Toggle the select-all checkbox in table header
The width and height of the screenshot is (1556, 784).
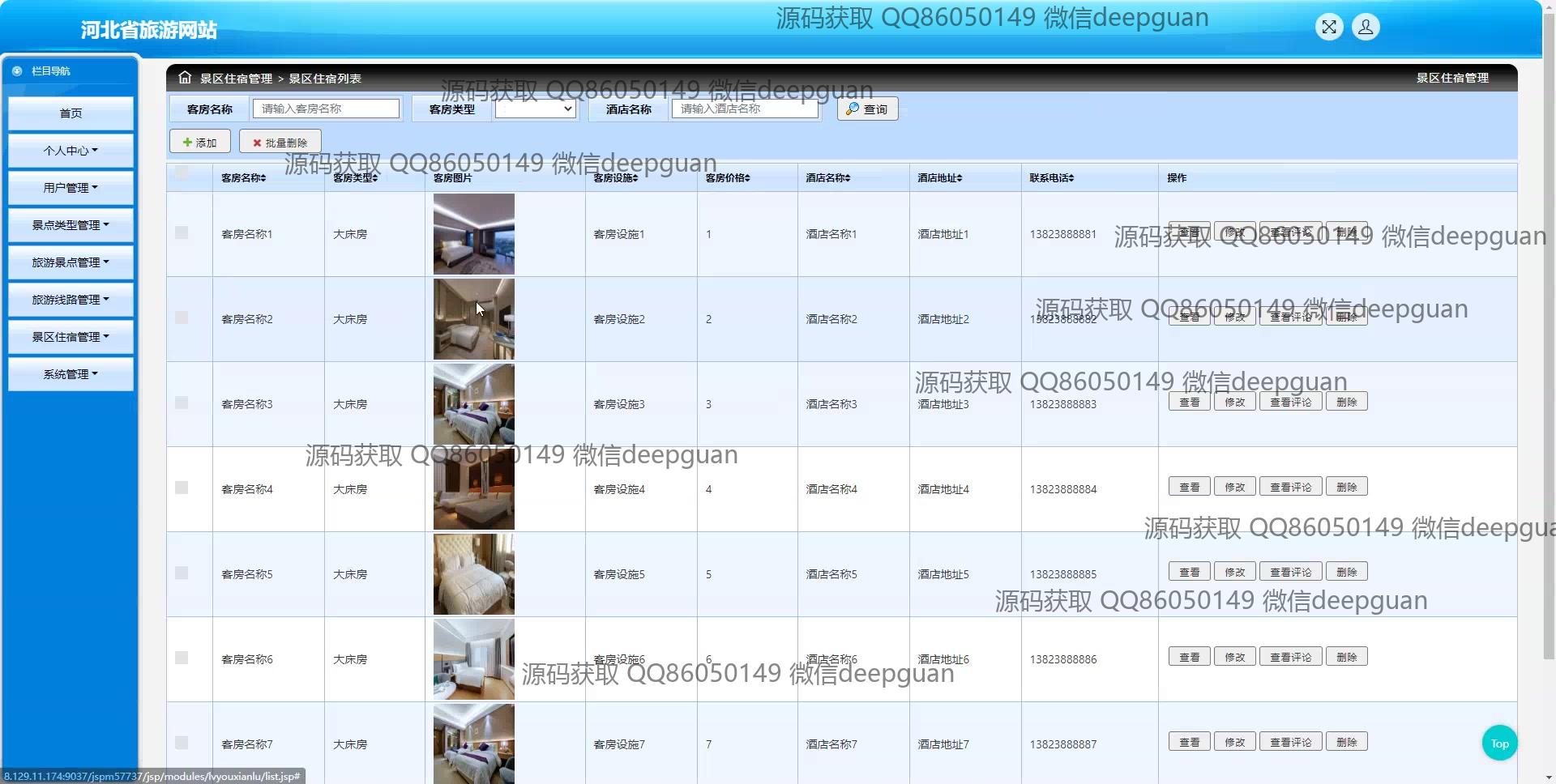(182, 172)
